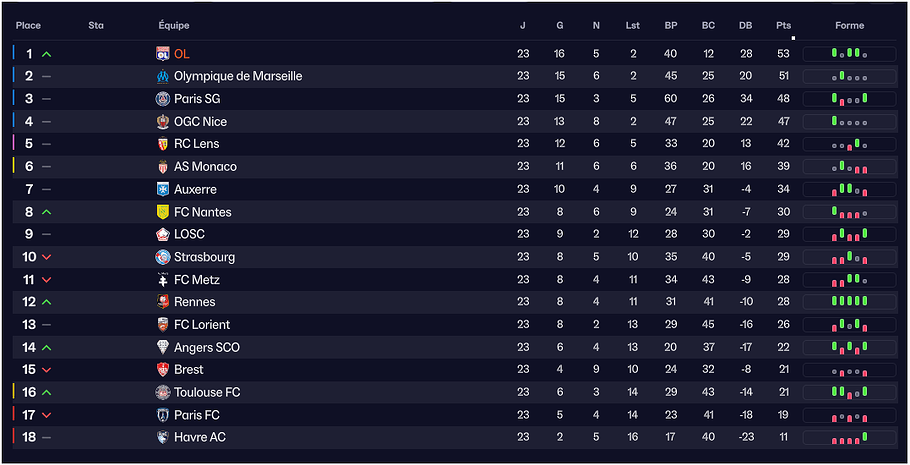Click the Rennes form results bars

coord(849,302)
